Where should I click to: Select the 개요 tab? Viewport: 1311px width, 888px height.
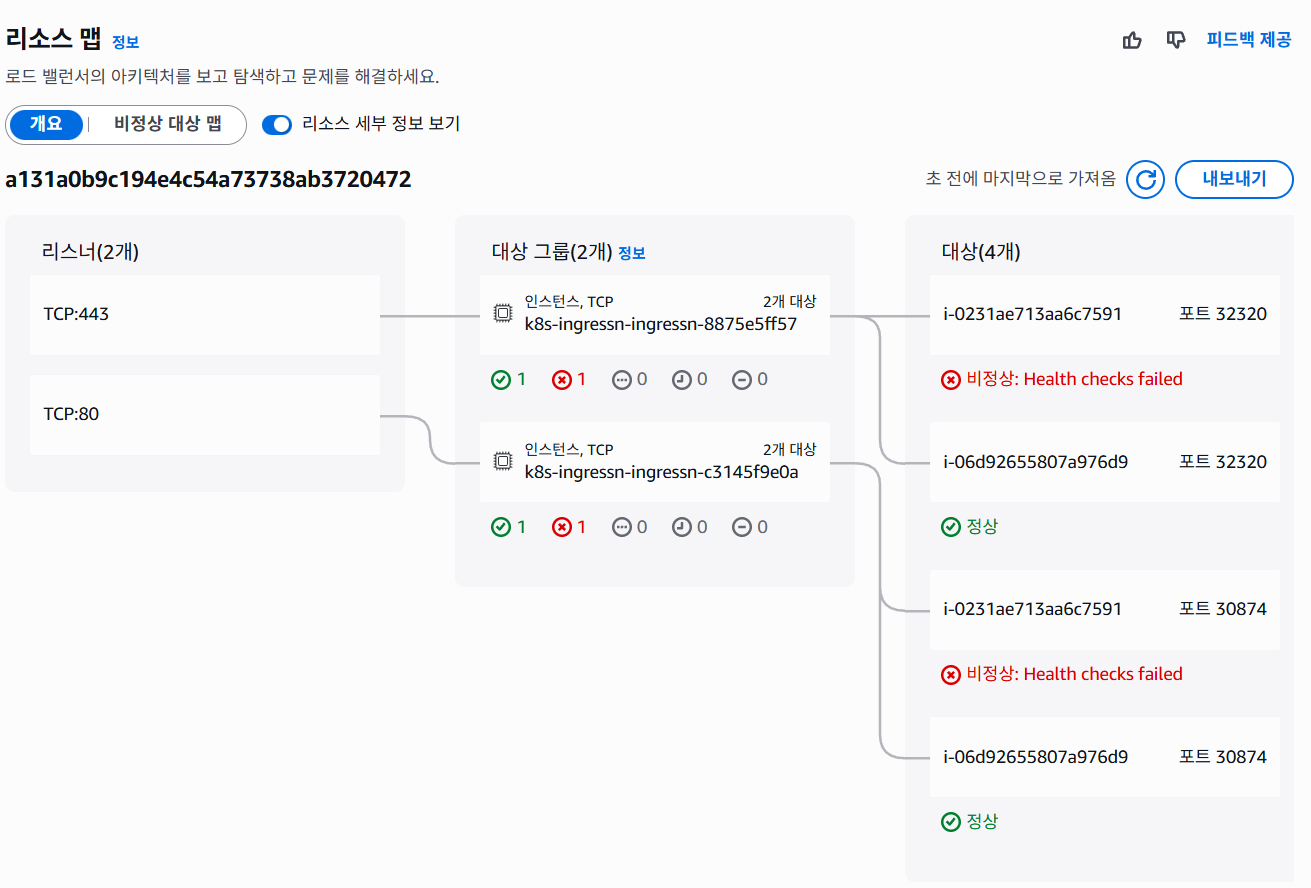46,125
